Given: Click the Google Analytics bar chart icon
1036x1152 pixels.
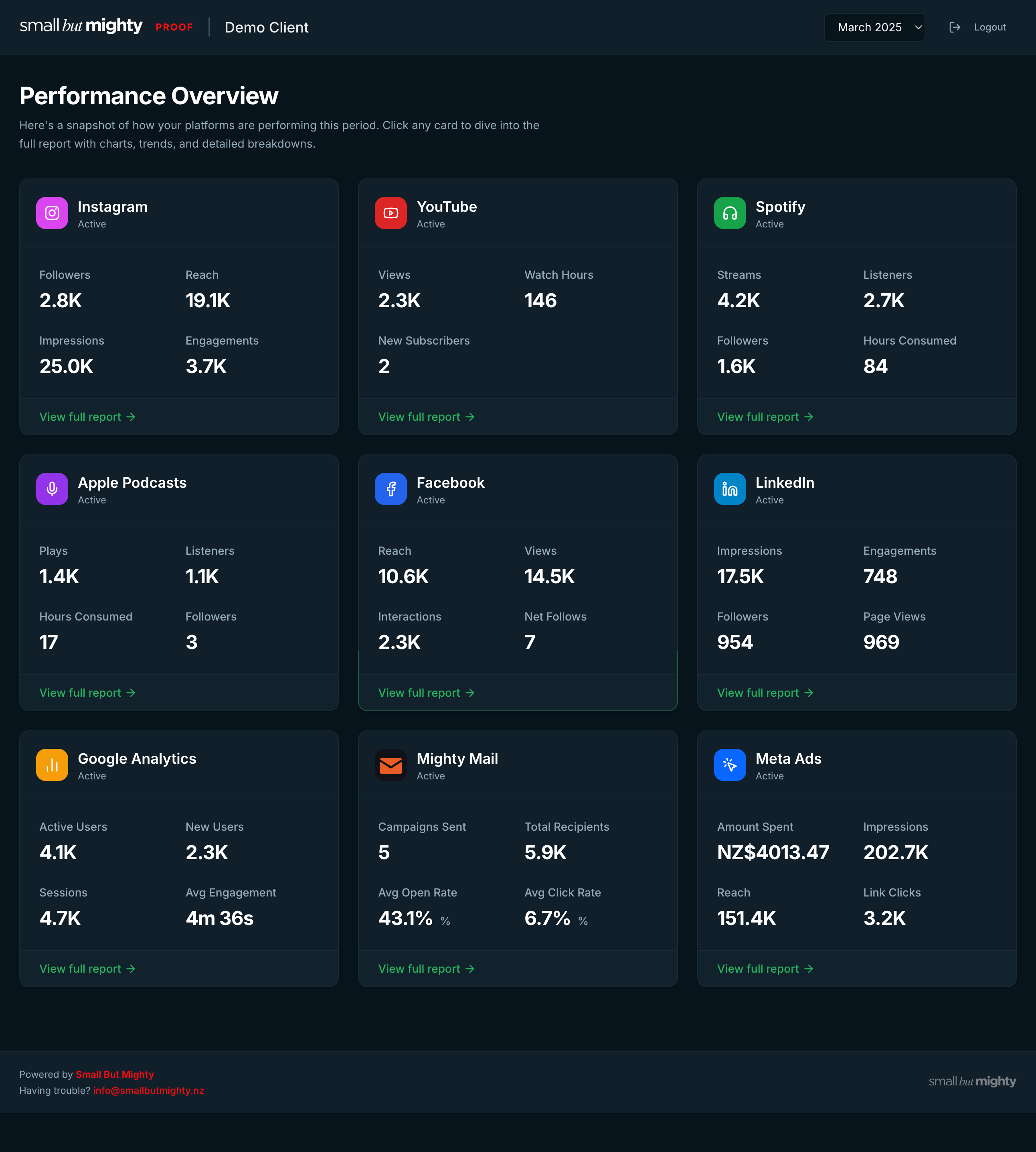Looking at the screenshot, I should [52, 765].
